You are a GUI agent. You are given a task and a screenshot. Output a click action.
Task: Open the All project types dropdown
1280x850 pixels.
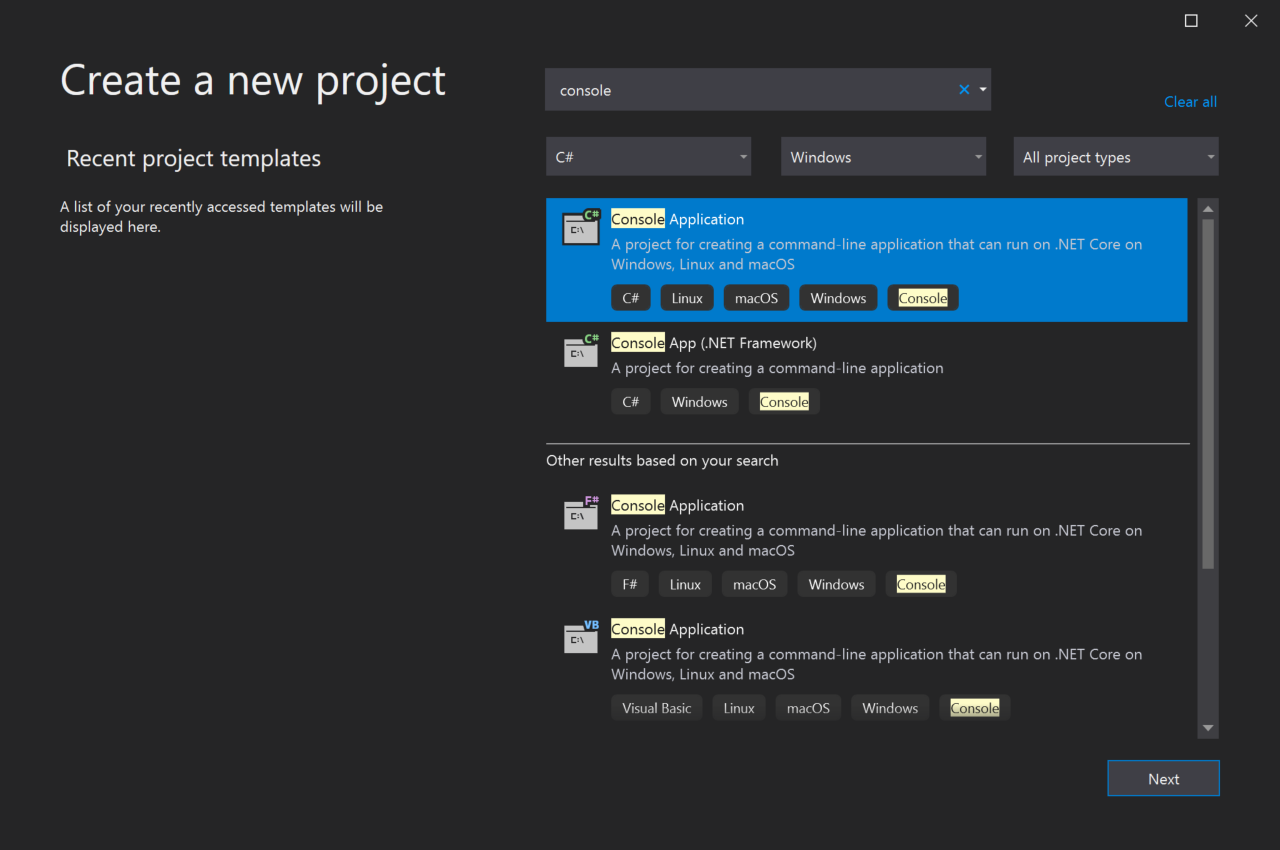[1115, 156]
